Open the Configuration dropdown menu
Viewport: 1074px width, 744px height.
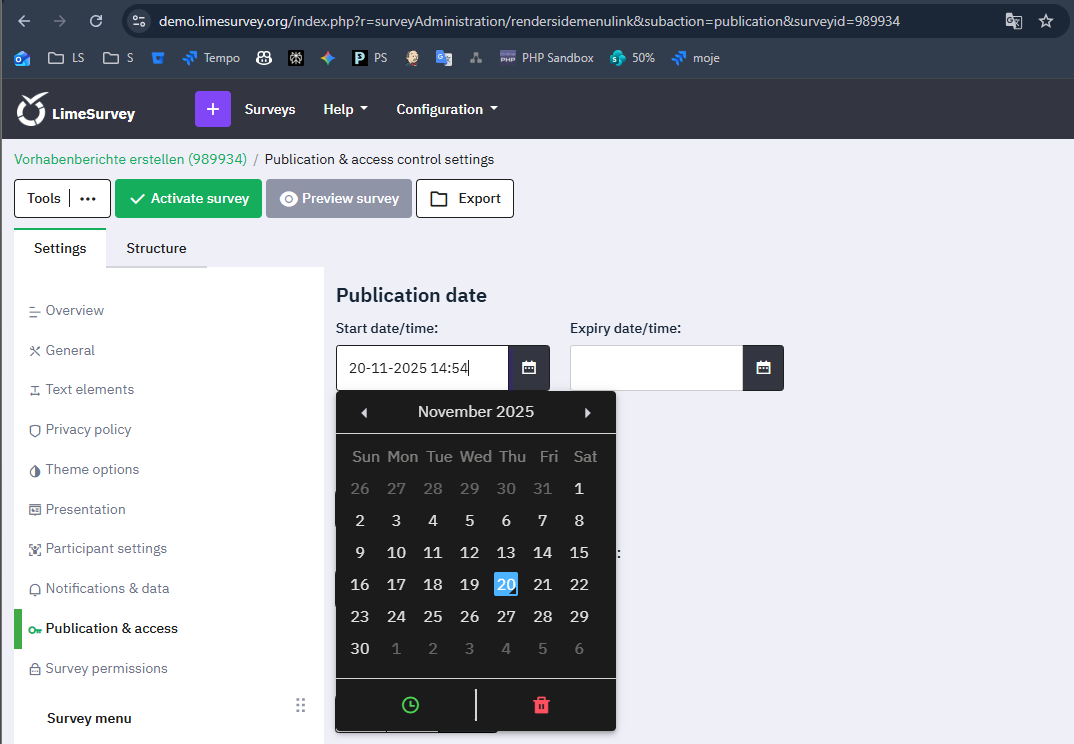(x=446, y=109)
